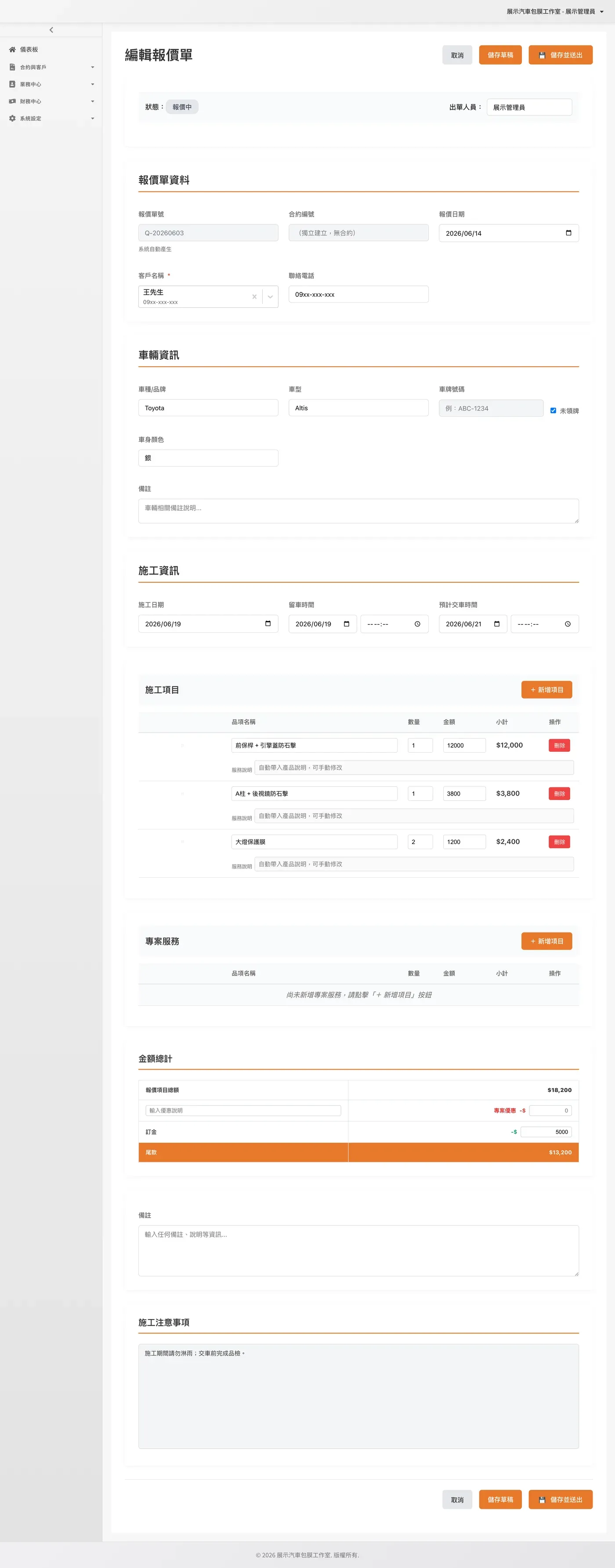The width and height of the screenshot is (615, 1568).
Task: Click the bottom 取消 button
Action: (457, 1499)
